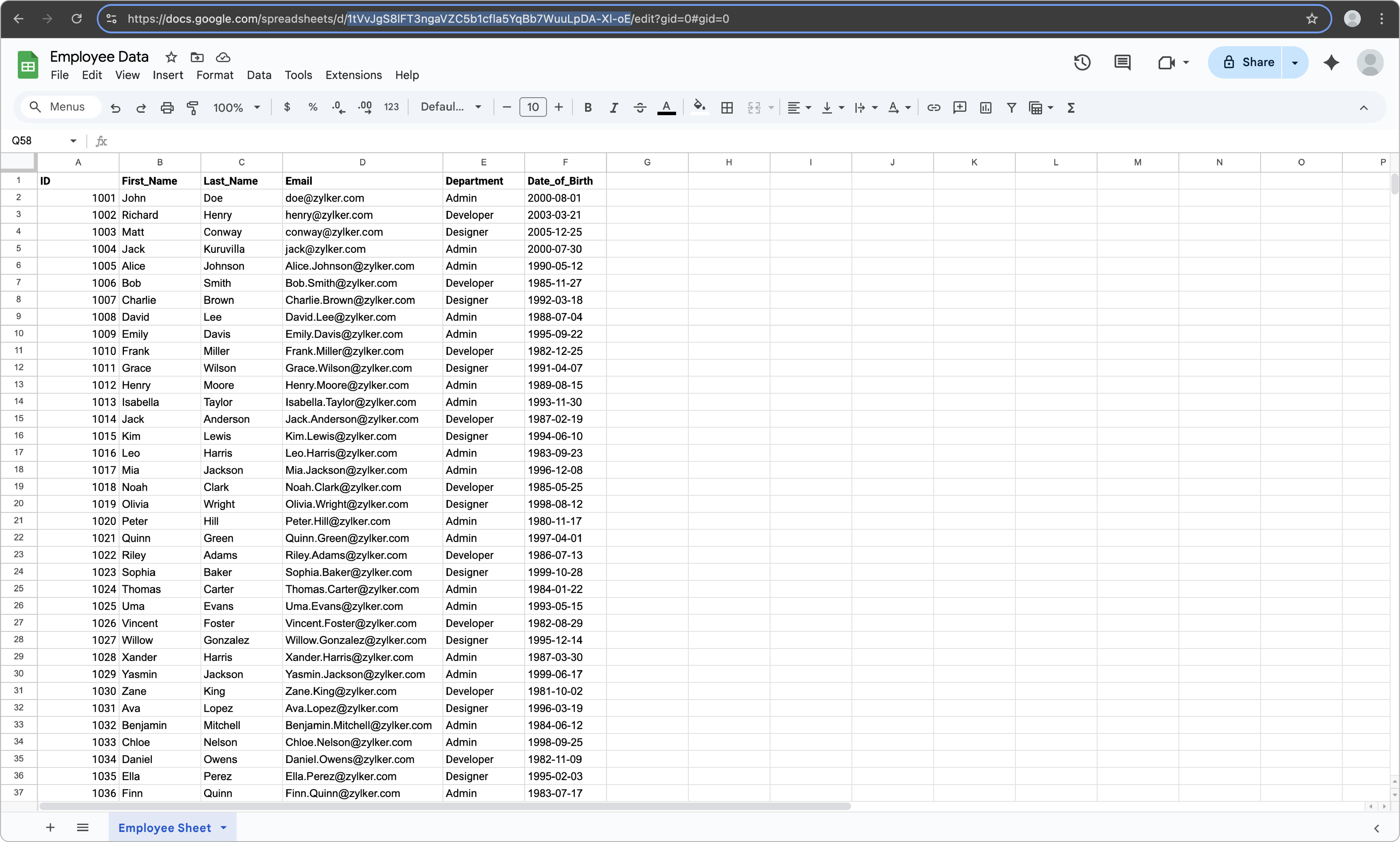This screenshot has height=842, width=1400.
Task: Open the borders tool
Action: [x=727, y=107]
